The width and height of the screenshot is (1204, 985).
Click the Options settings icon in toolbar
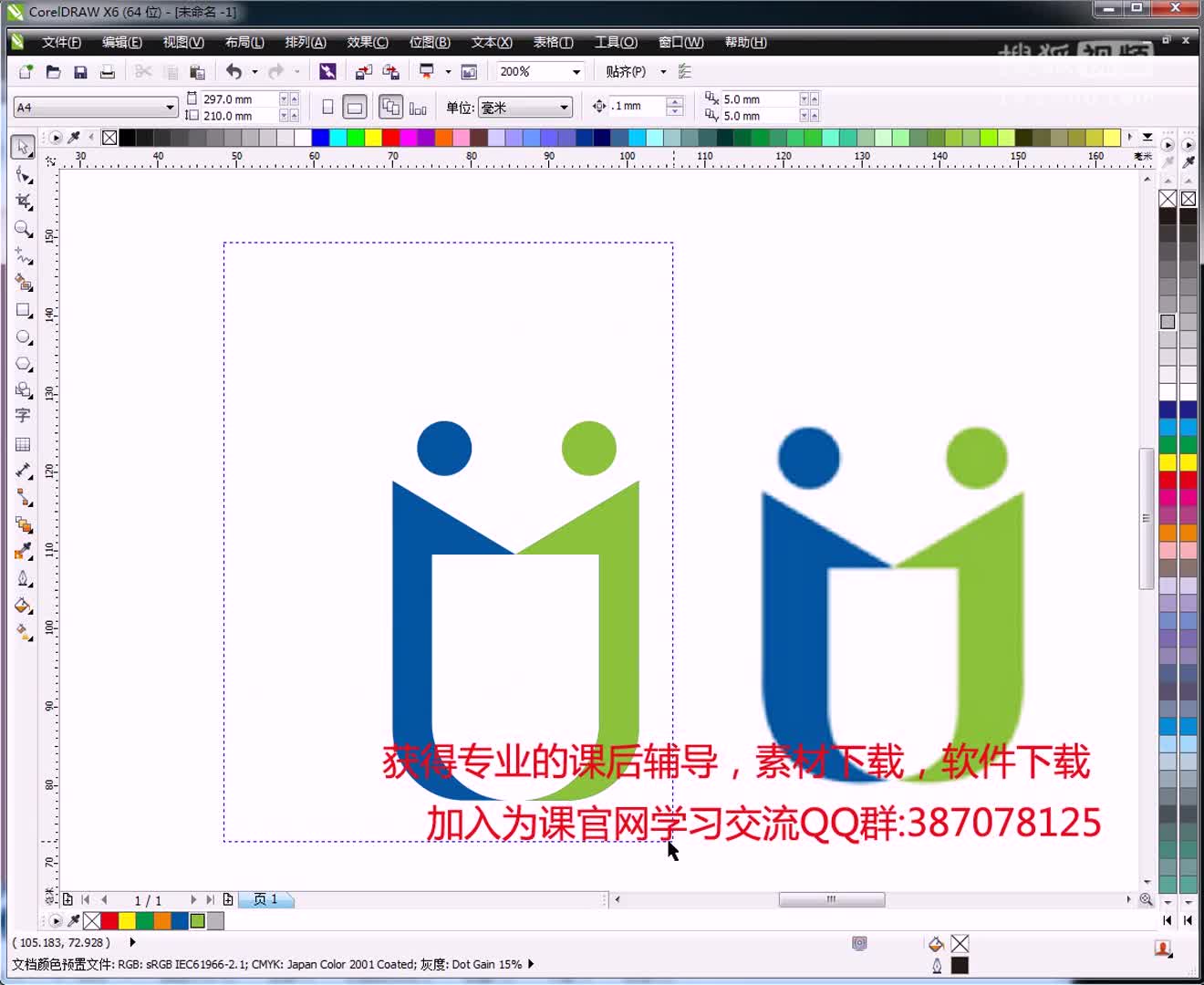point(685,72)
